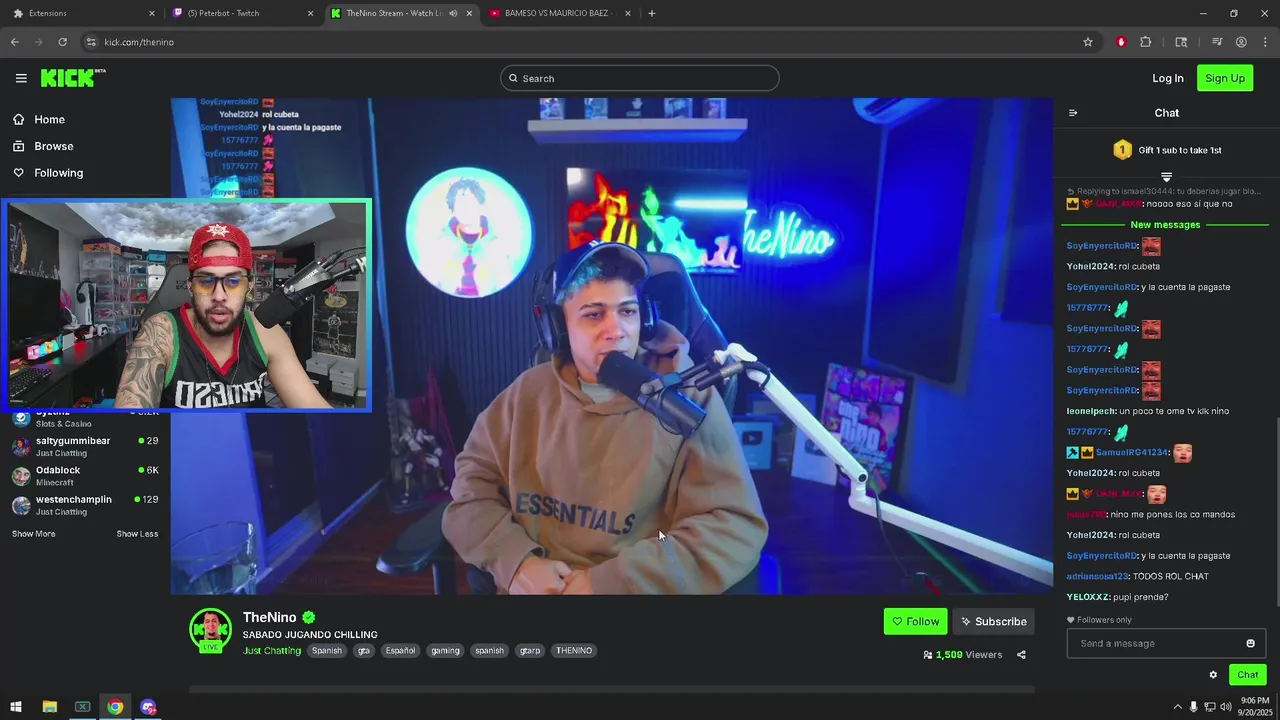This screenshot has height=720, width=1280.
Task: Click Show More in recommended channels
Action: click(34, 534)
